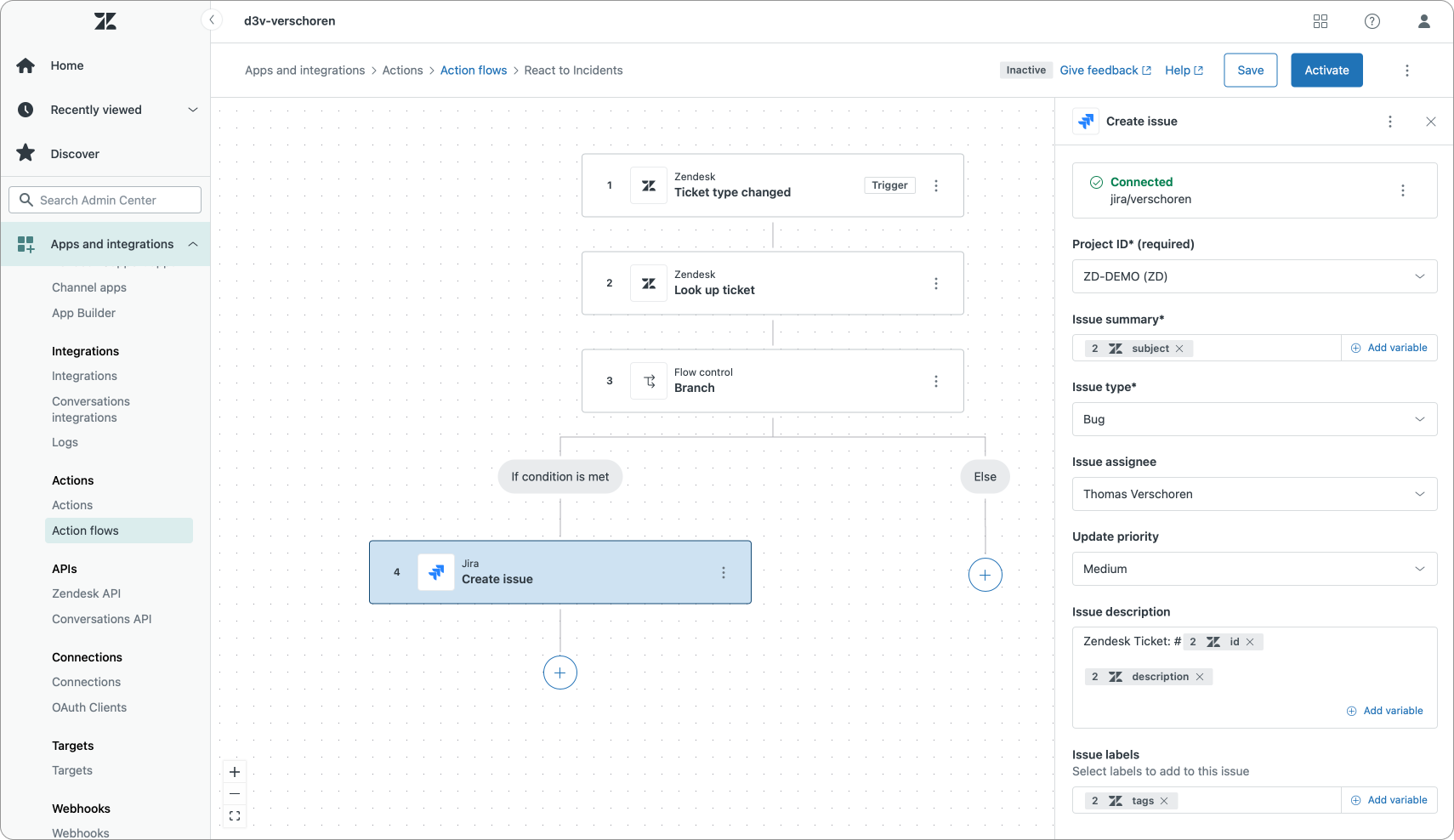Collapse the Apps and integrations section
Screen dimensions: 1454x840
coord(193,244)
